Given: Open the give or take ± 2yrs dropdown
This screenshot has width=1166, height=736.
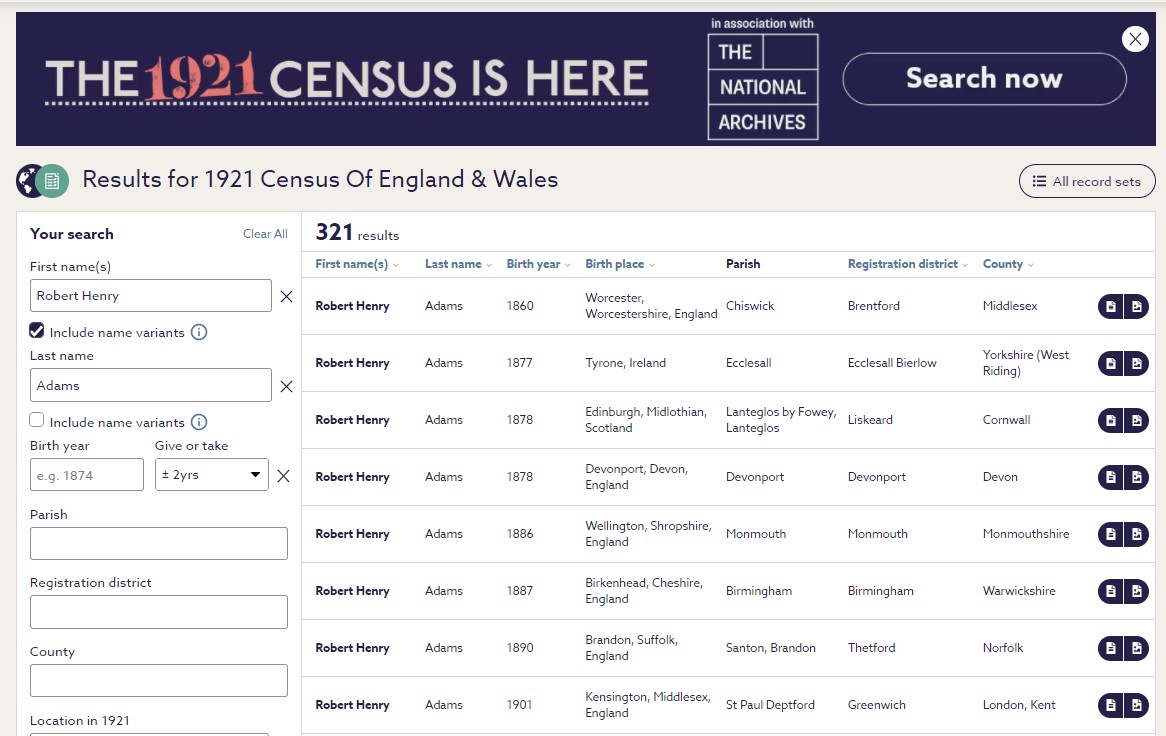Looking at the screenshot, I should (211, 477).
